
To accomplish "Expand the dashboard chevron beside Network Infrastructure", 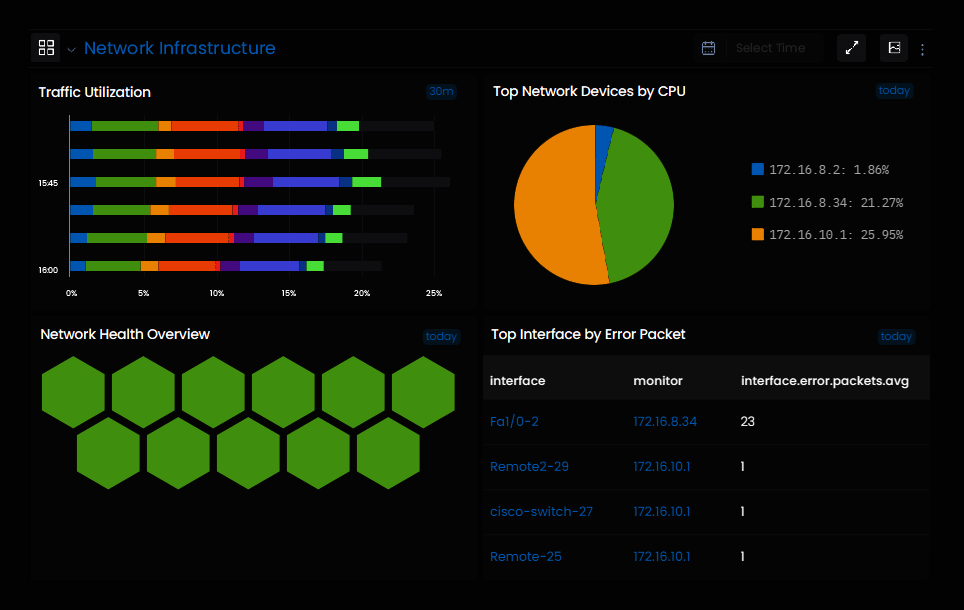I will [x=71, y=50].
